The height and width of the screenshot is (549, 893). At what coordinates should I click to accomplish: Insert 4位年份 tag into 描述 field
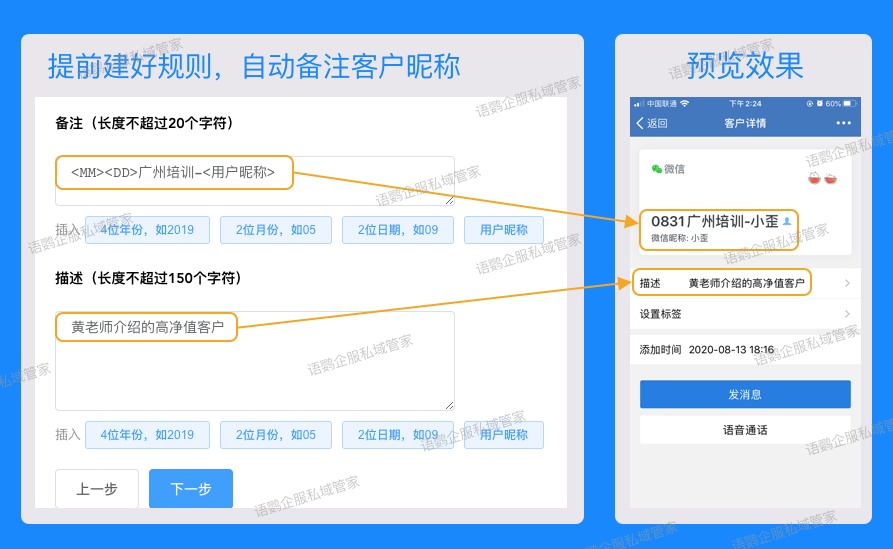147,435
